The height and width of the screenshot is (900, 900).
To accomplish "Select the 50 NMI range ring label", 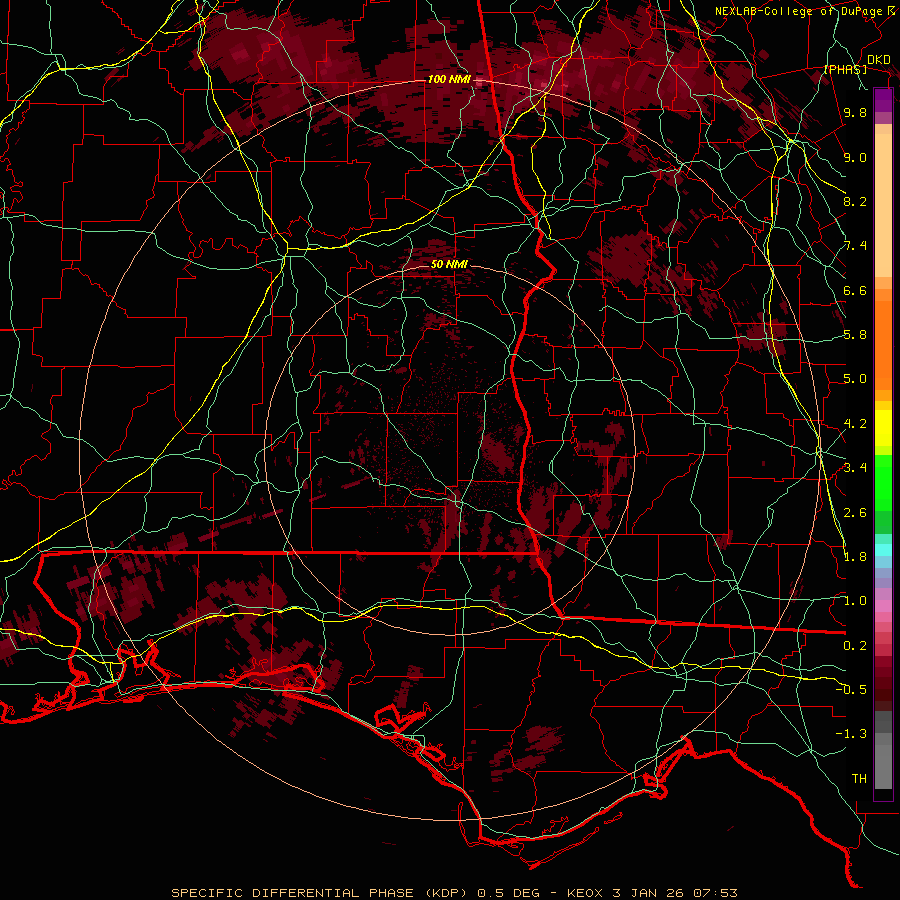I will (x=449, y=264).
